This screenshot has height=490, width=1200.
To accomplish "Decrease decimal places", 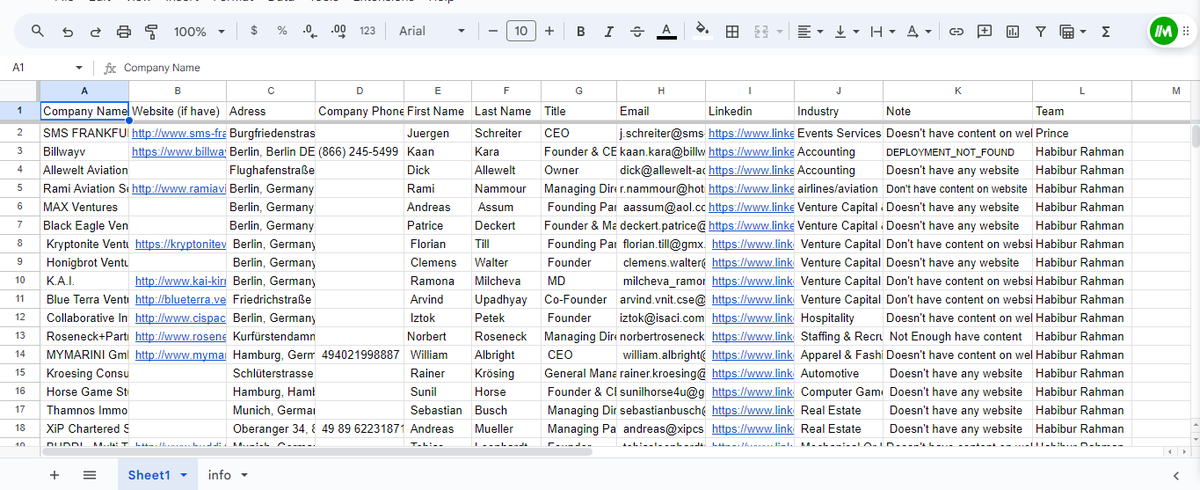I will point(310,31).
